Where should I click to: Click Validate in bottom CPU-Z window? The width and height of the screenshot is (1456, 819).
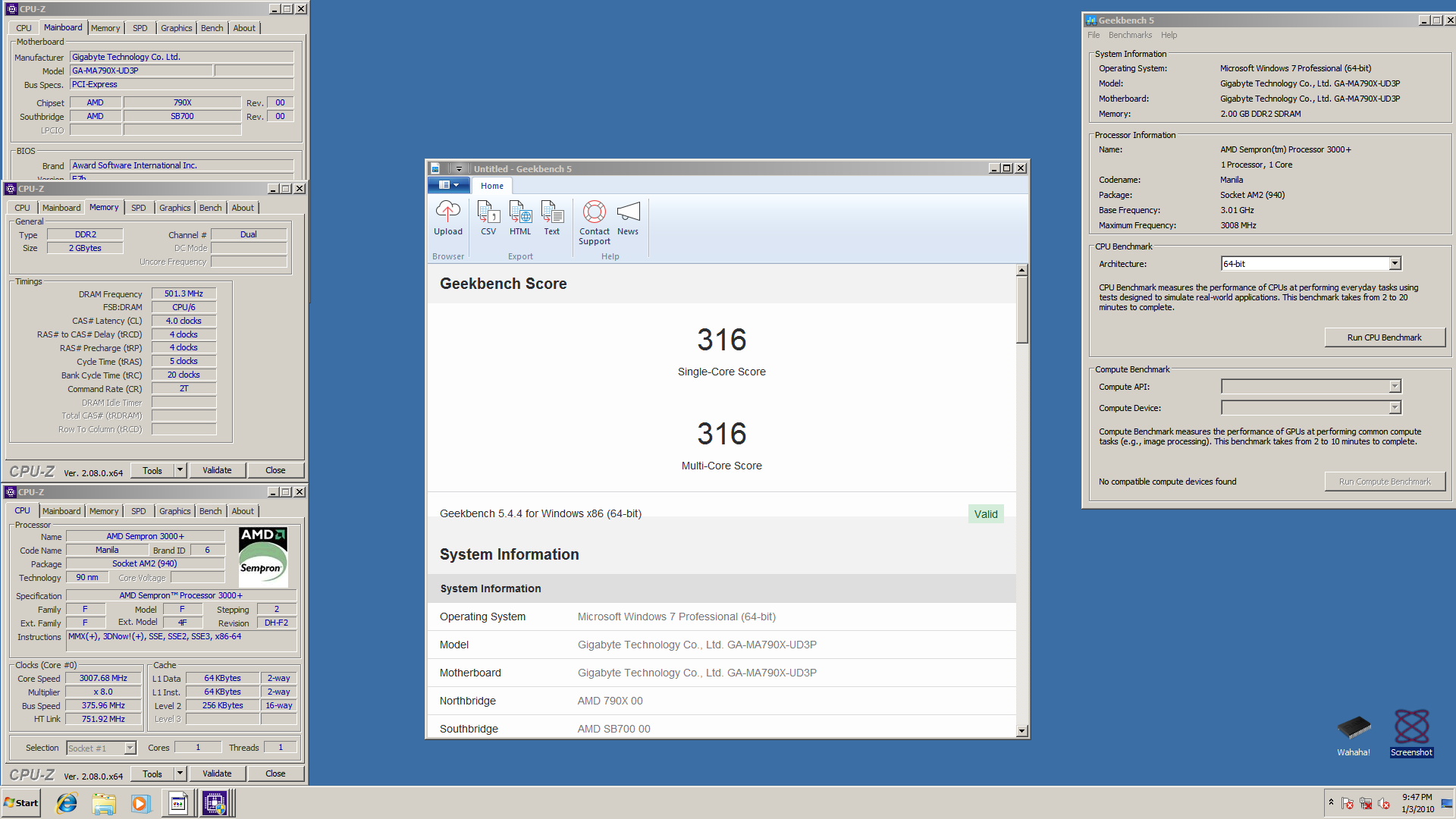tap(217, 773)
